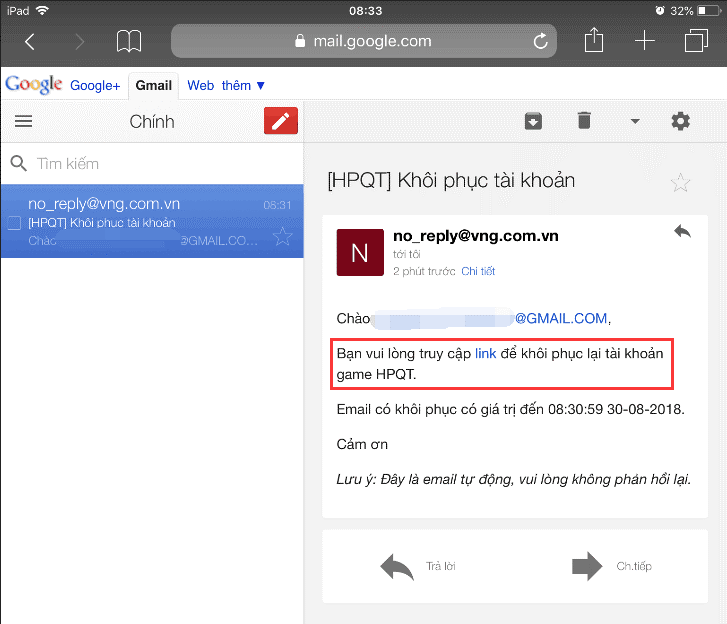Open a new Safari tab with plus
Viewport: 727px width, 624px height.
(645, 41)
